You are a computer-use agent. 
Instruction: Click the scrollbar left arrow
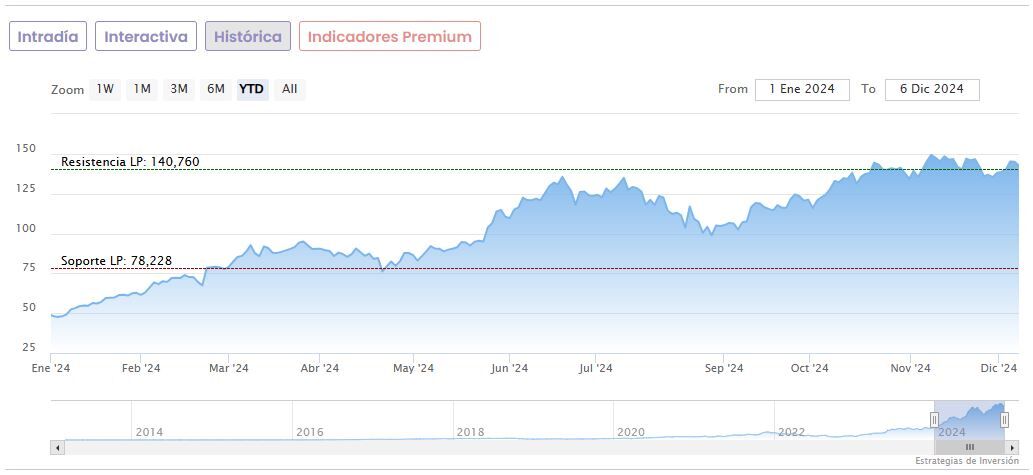pyautogui.click(x=57, y=447)
